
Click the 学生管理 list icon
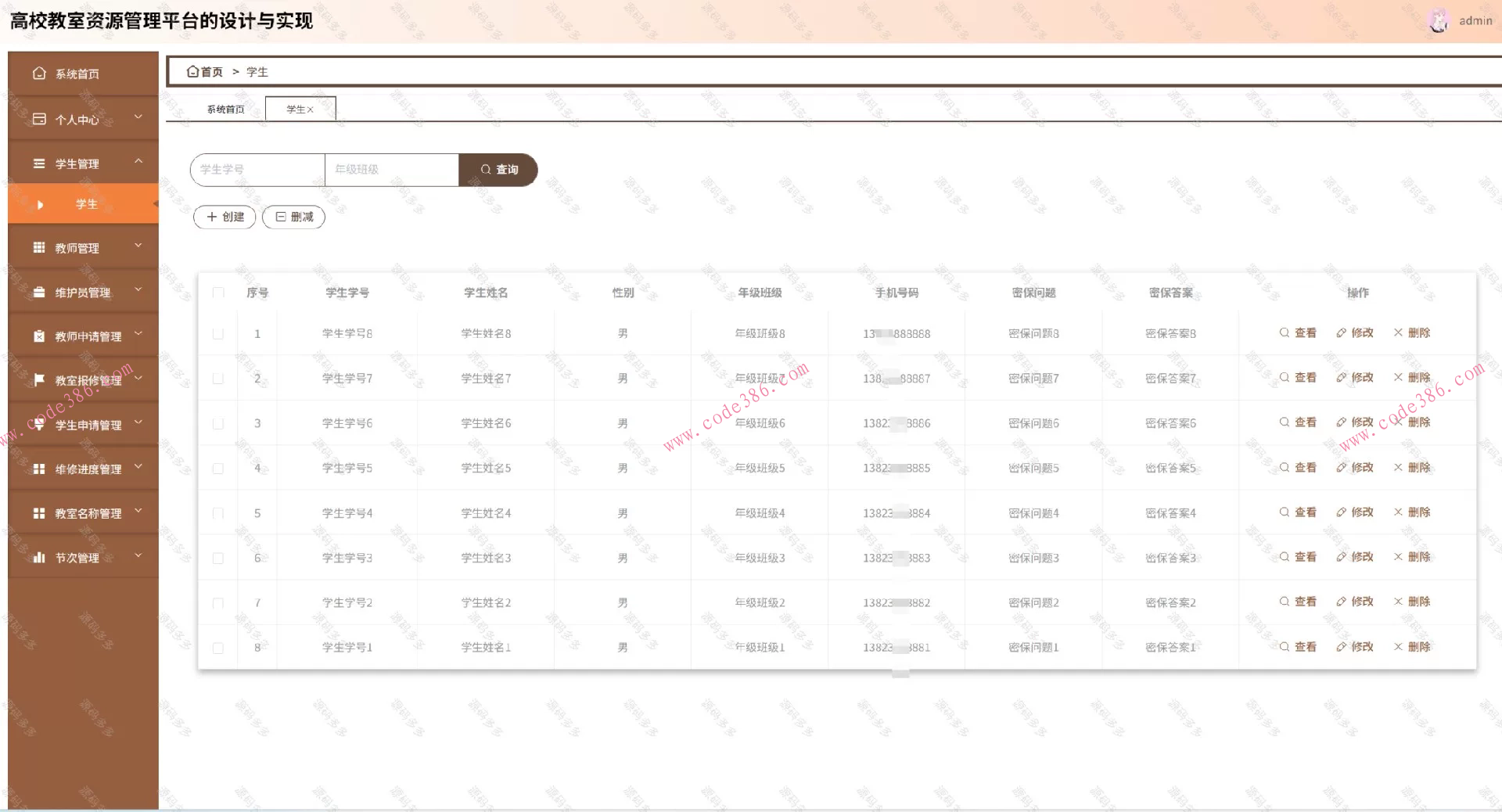tap(39, 163)
